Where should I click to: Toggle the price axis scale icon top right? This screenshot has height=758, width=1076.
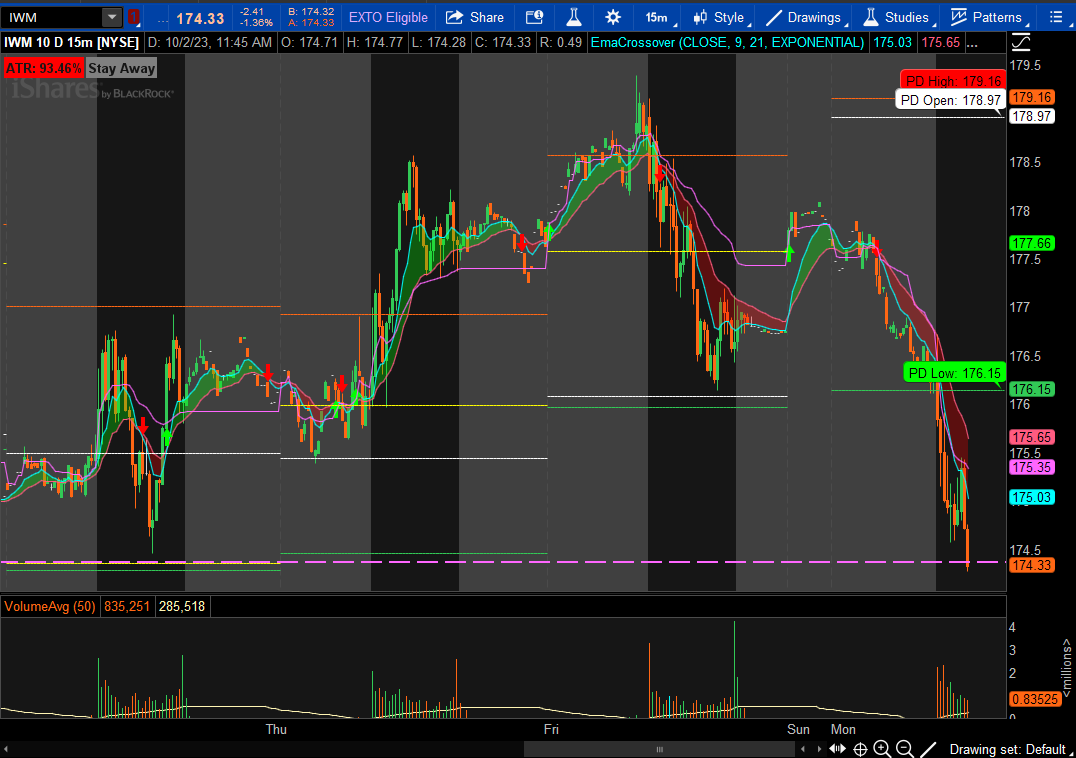pos(1020,42)
